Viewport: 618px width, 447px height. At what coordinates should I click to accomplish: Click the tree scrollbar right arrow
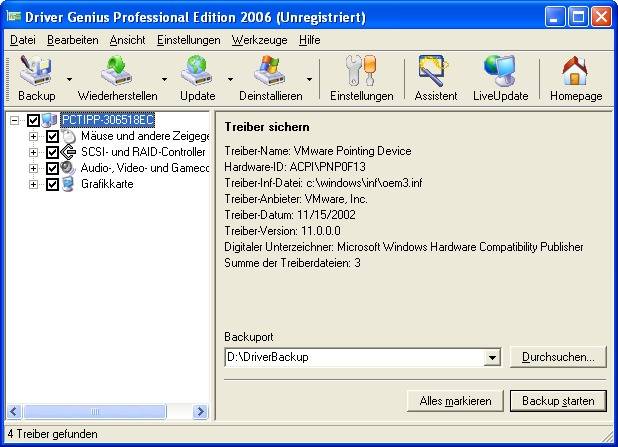tap(200, 412)
